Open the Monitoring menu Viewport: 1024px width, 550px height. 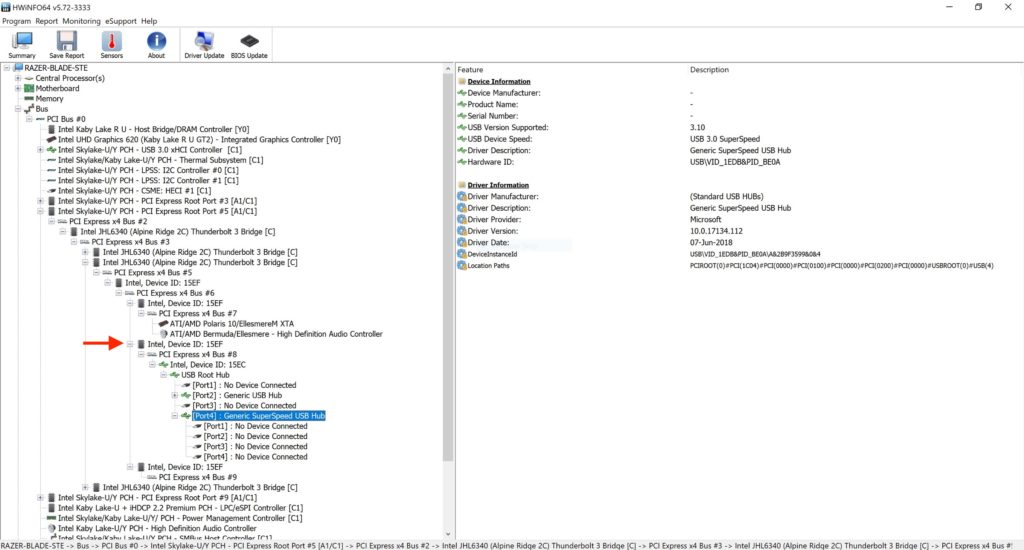click(81, 20)
